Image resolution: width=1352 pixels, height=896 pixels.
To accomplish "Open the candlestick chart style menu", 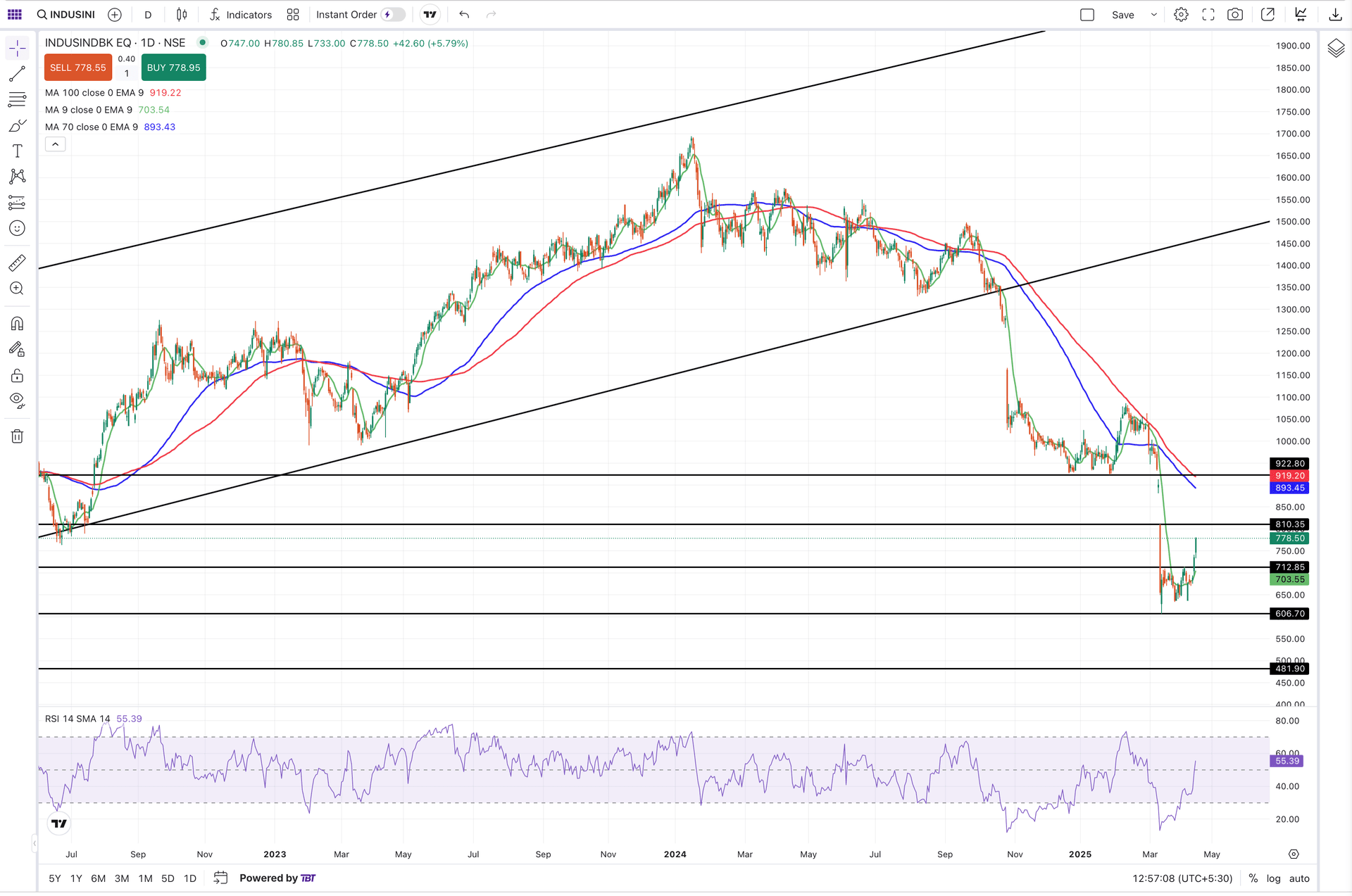I will [182, 14].
